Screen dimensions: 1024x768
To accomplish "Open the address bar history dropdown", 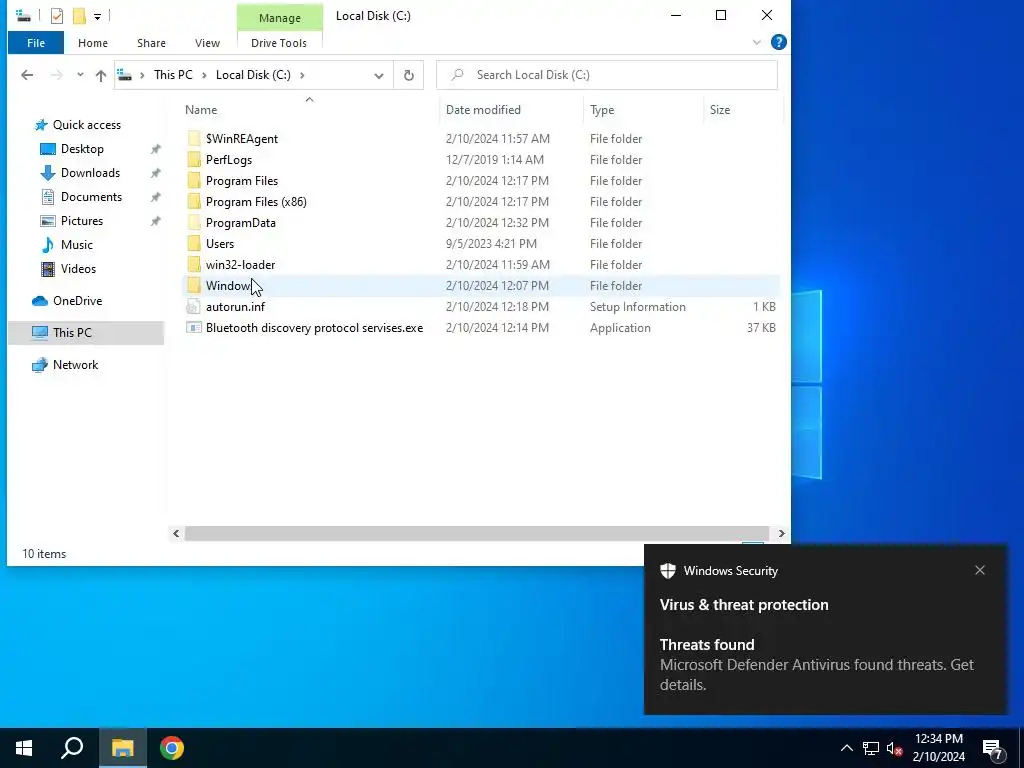I will (x=379, y=75).
